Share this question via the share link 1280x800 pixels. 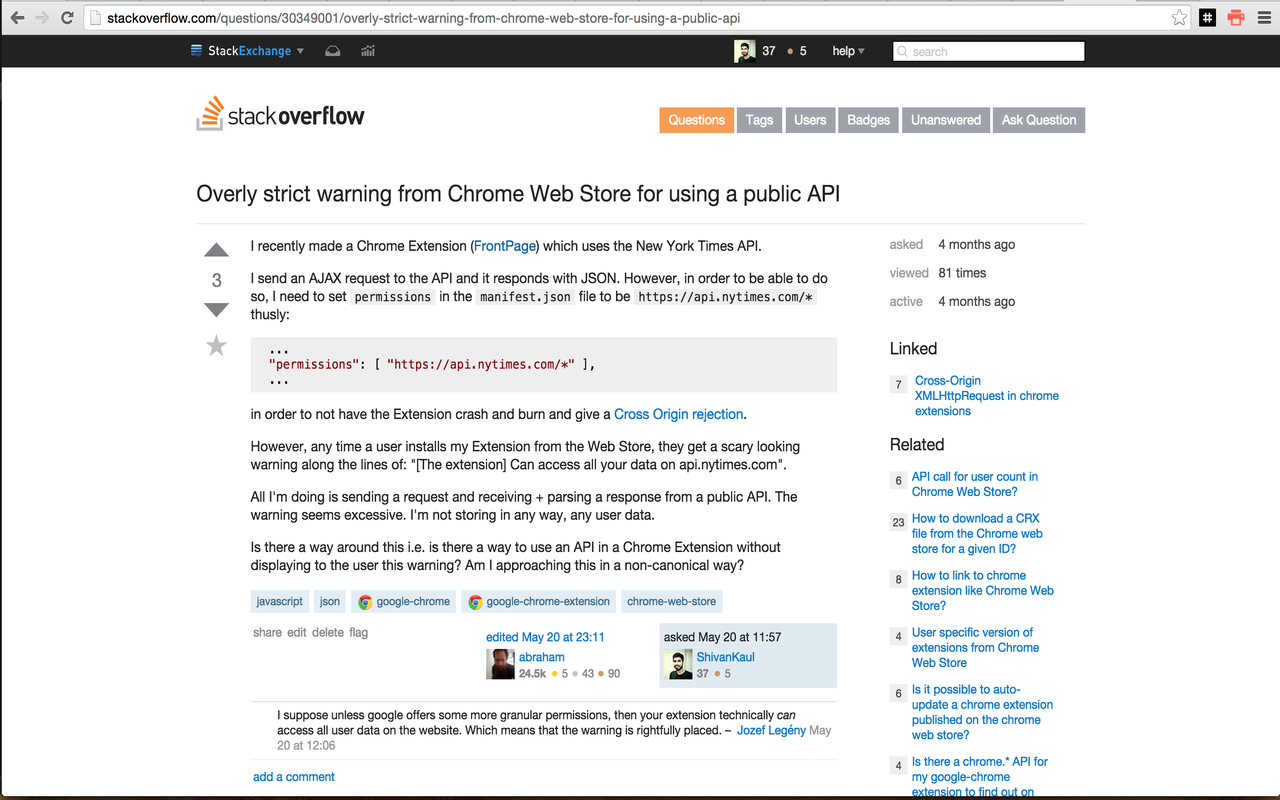coord(267,633)
